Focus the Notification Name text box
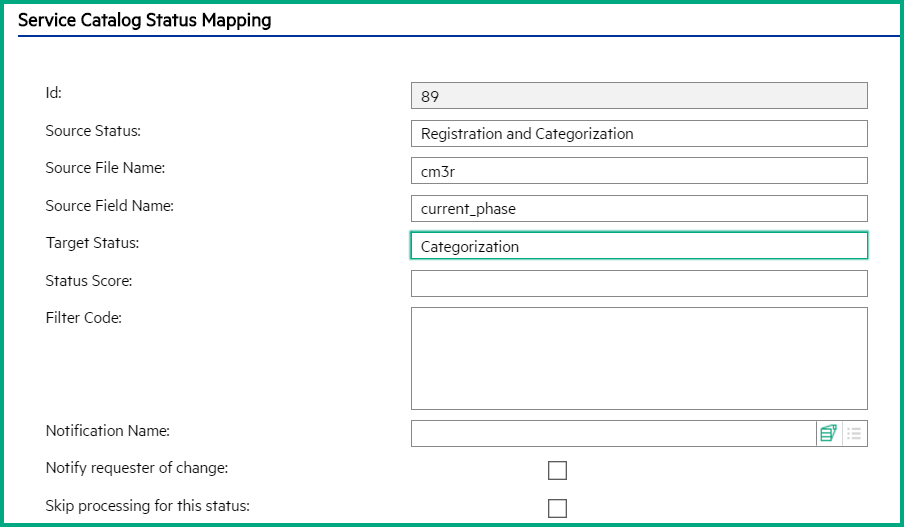Screen dimensions: 904x527 (613, 434)
